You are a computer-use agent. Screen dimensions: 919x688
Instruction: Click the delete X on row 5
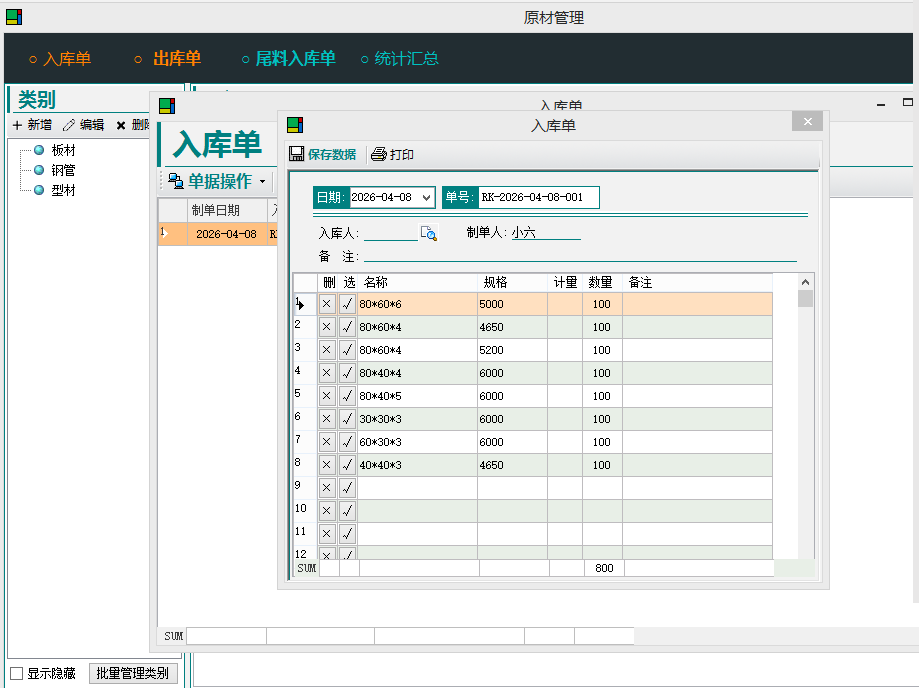[x=327, y=396]
